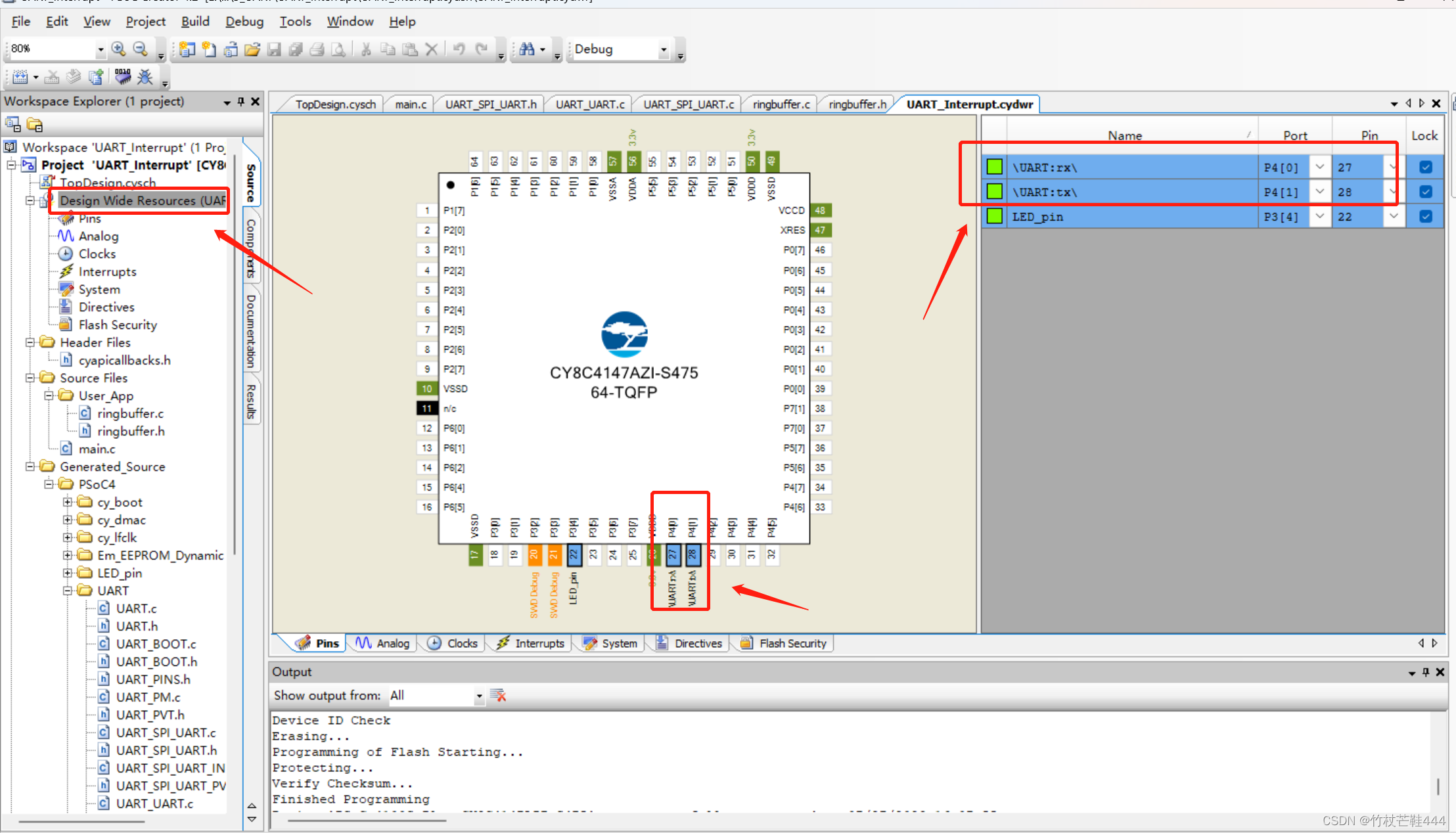
Task: Change Show output from using the All dropdown
Action: click(479, 695)
